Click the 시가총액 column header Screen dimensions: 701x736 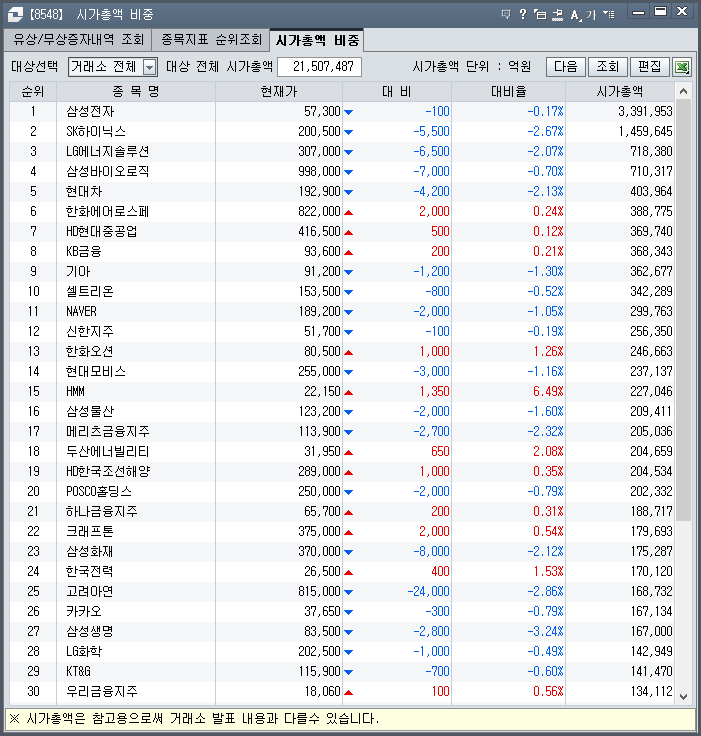coord(620,92)
